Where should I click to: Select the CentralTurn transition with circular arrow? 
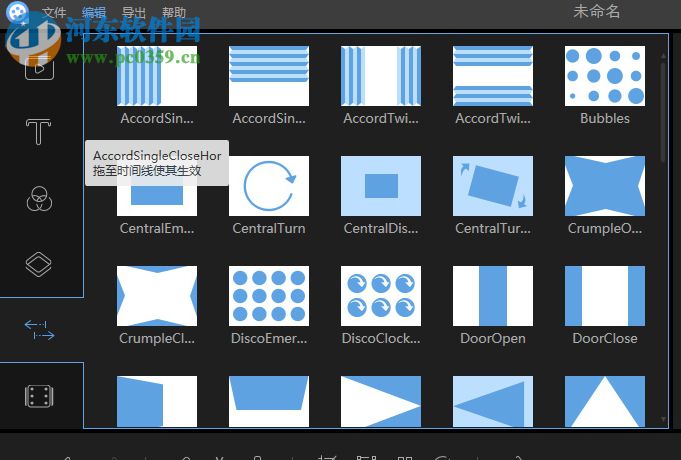(x=269, y=186)
